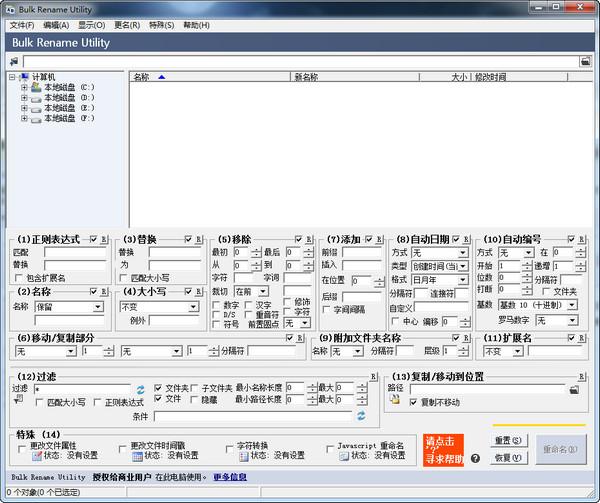
Task: Click 更改文件时间戳 calendar status icon
Action: pyautogui.click(x=137, y=456)
